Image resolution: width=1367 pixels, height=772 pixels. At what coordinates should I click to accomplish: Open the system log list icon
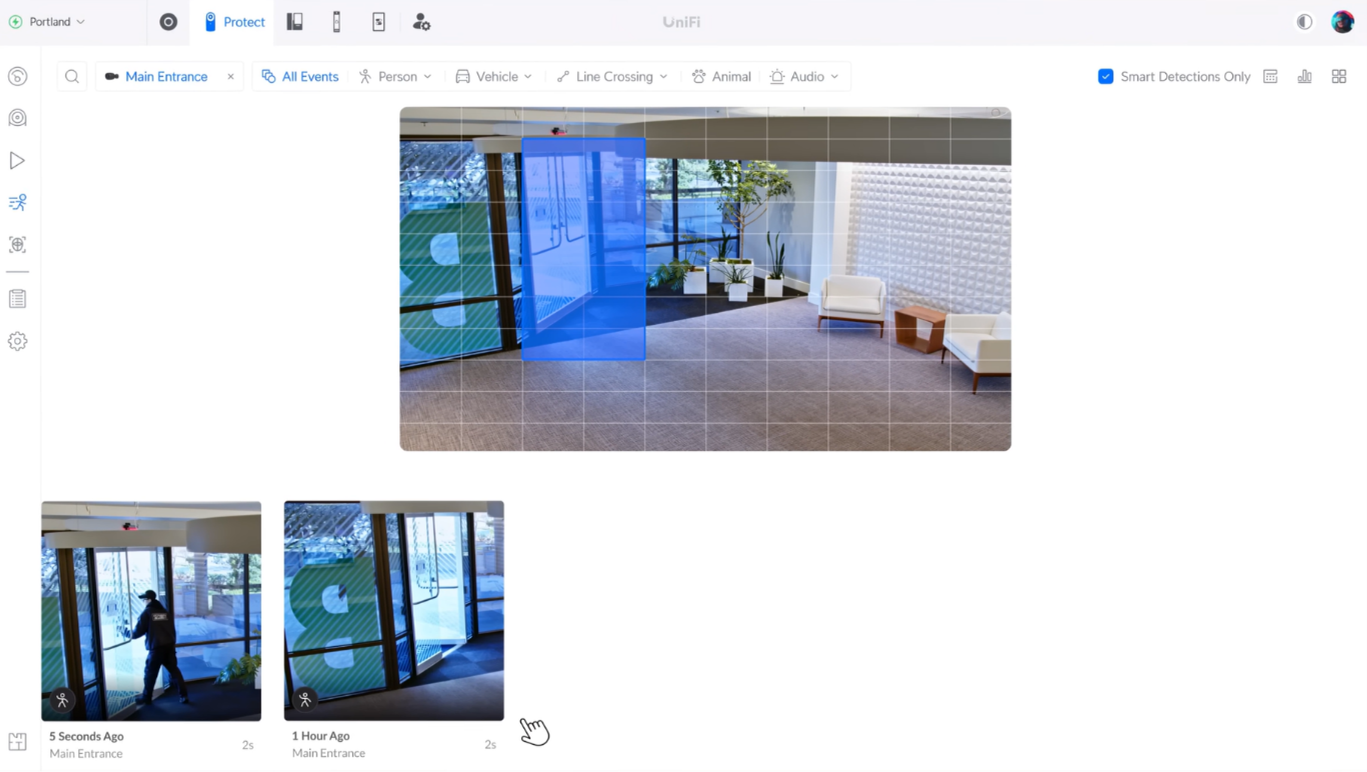(x=17, y=299)
